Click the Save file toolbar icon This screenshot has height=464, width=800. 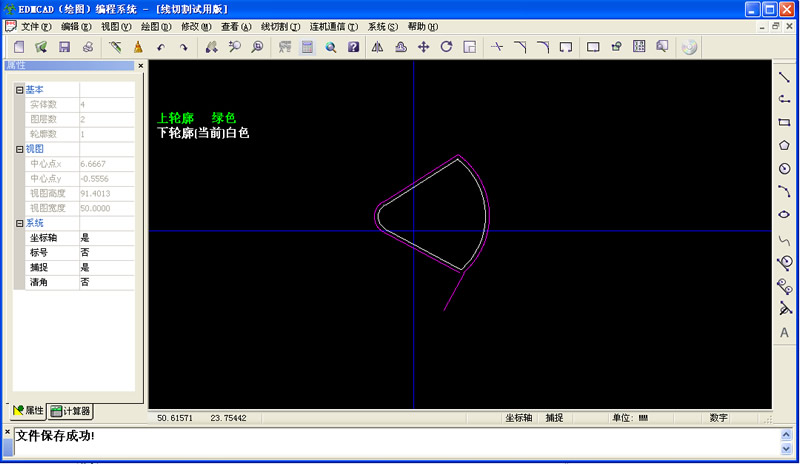(x=65, y=47)
